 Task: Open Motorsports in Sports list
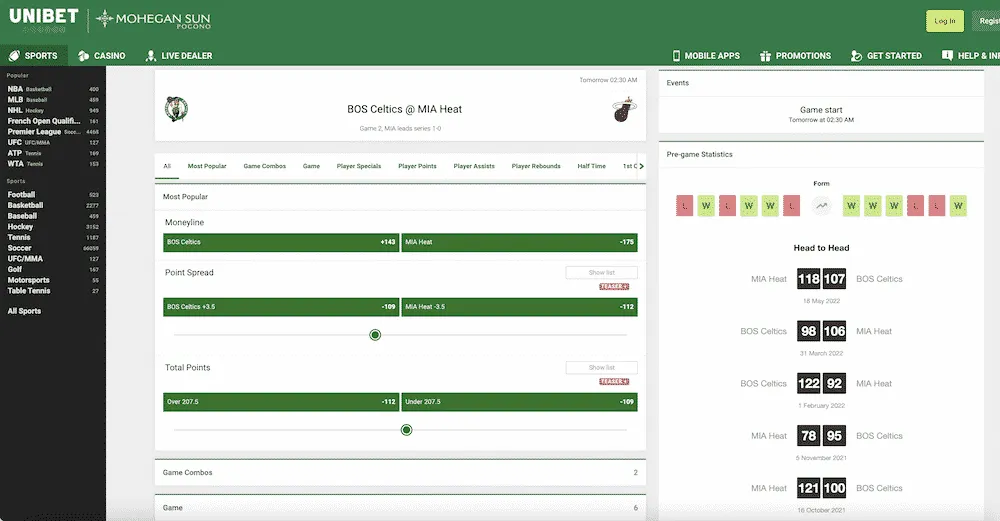tap(53, 280)
